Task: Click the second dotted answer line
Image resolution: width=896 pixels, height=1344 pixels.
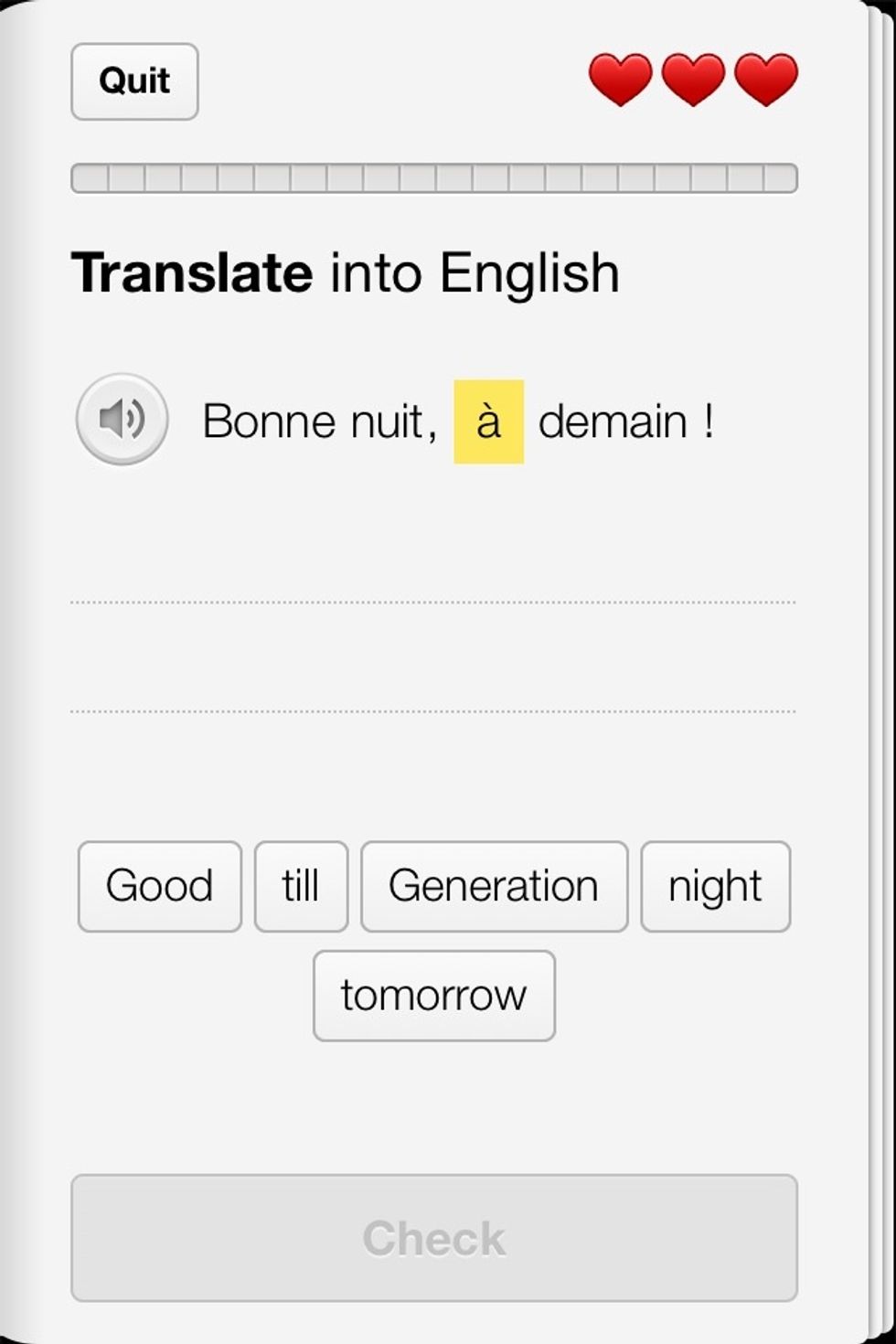Action: [x=433, y=709]
